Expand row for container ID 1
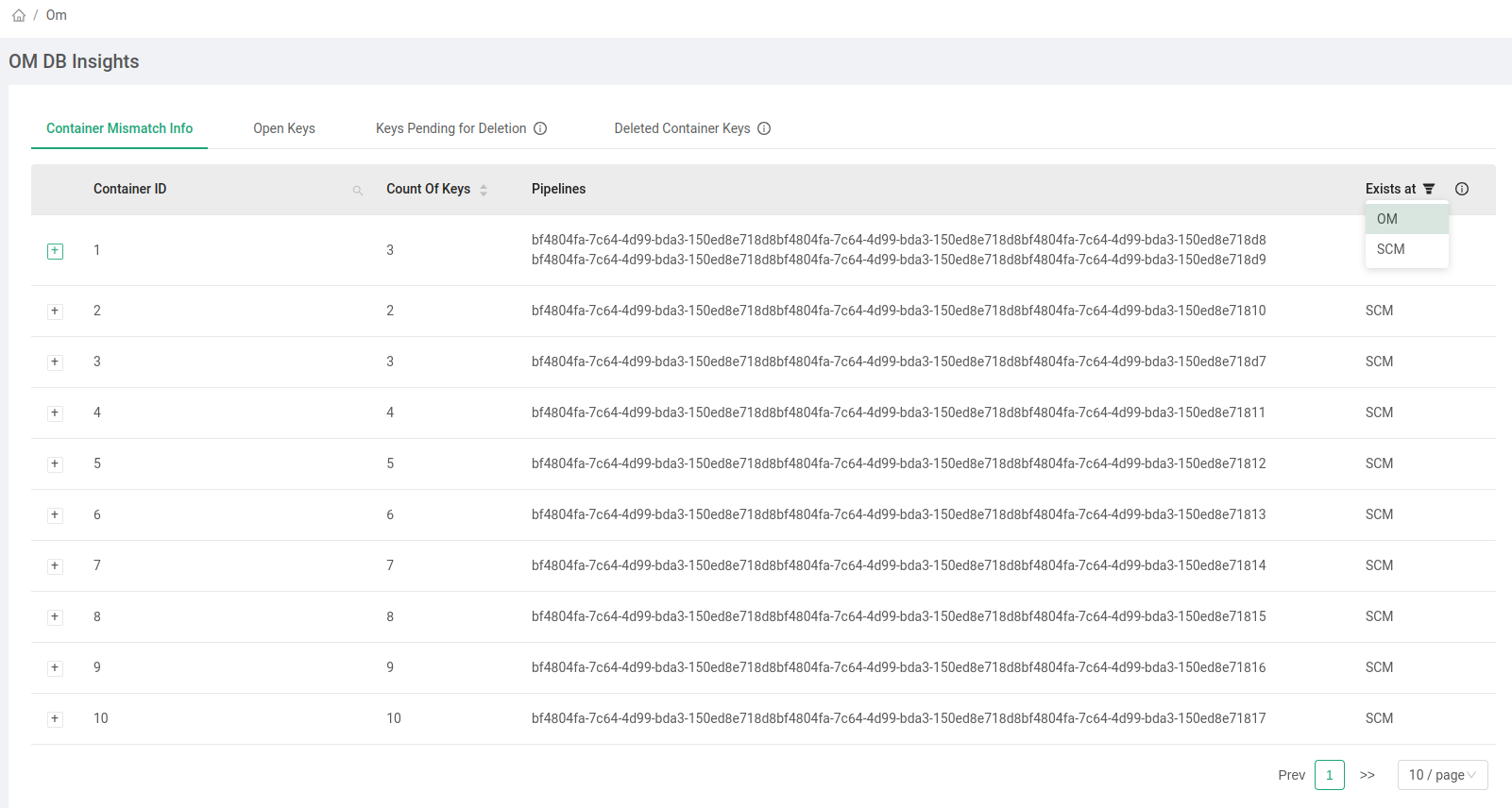1512x808 pixels. pos(56,251)
